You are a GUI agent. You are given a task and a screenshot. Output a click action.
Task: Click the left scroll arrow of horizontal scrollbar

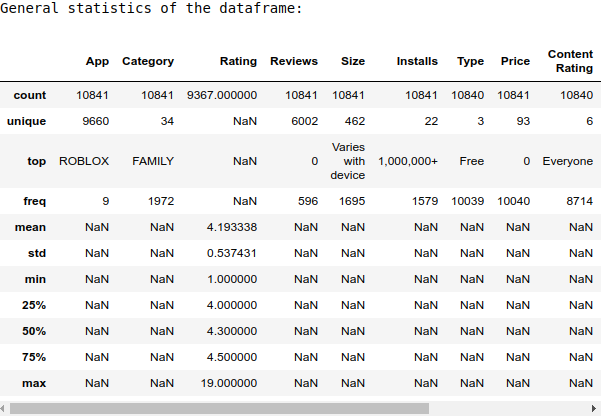[x=3, y=408]
